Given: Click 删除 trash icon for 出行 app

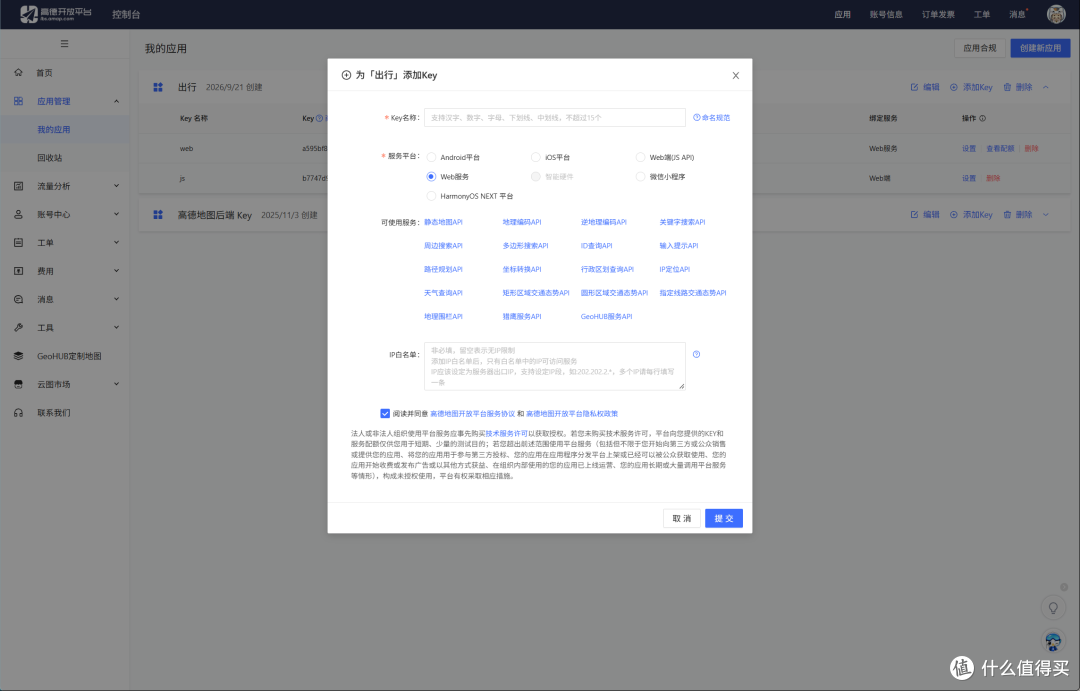Looking at the screenshot, I should click(x=1007, y=87).
